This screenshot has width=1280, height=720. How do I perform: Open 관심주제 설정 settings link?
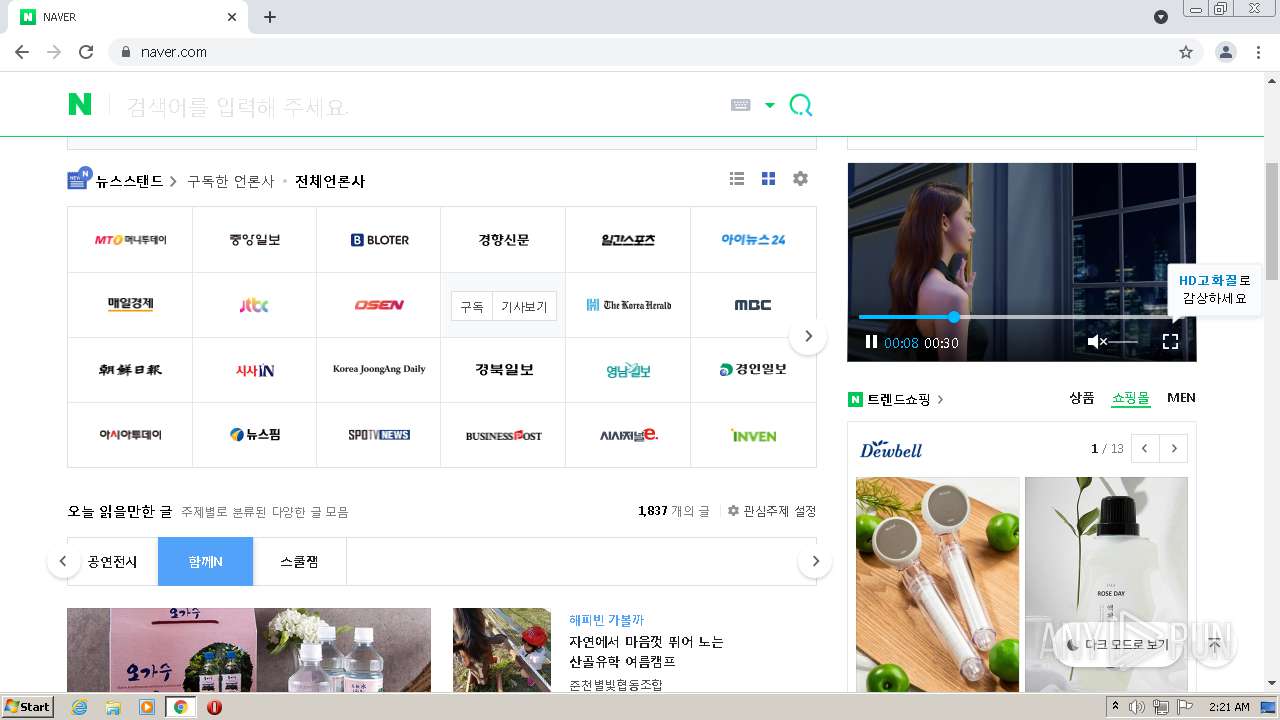(772, 511)
